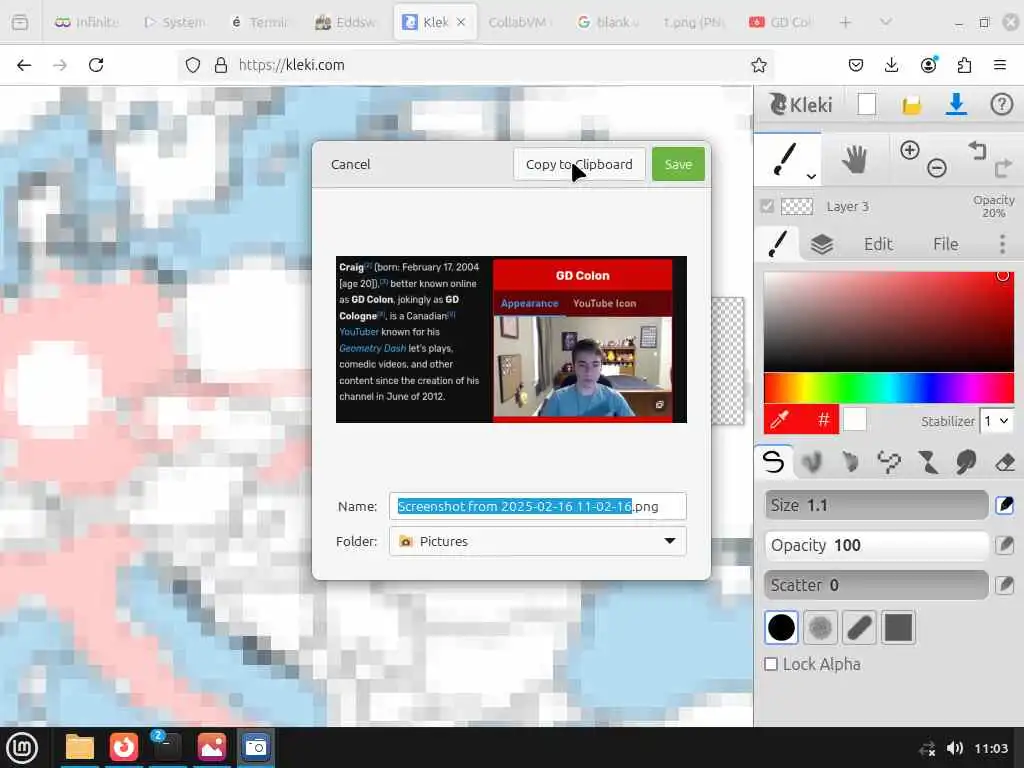The image size is (1024, 768).
Task: Open a new browser tab
Action: 846,22
